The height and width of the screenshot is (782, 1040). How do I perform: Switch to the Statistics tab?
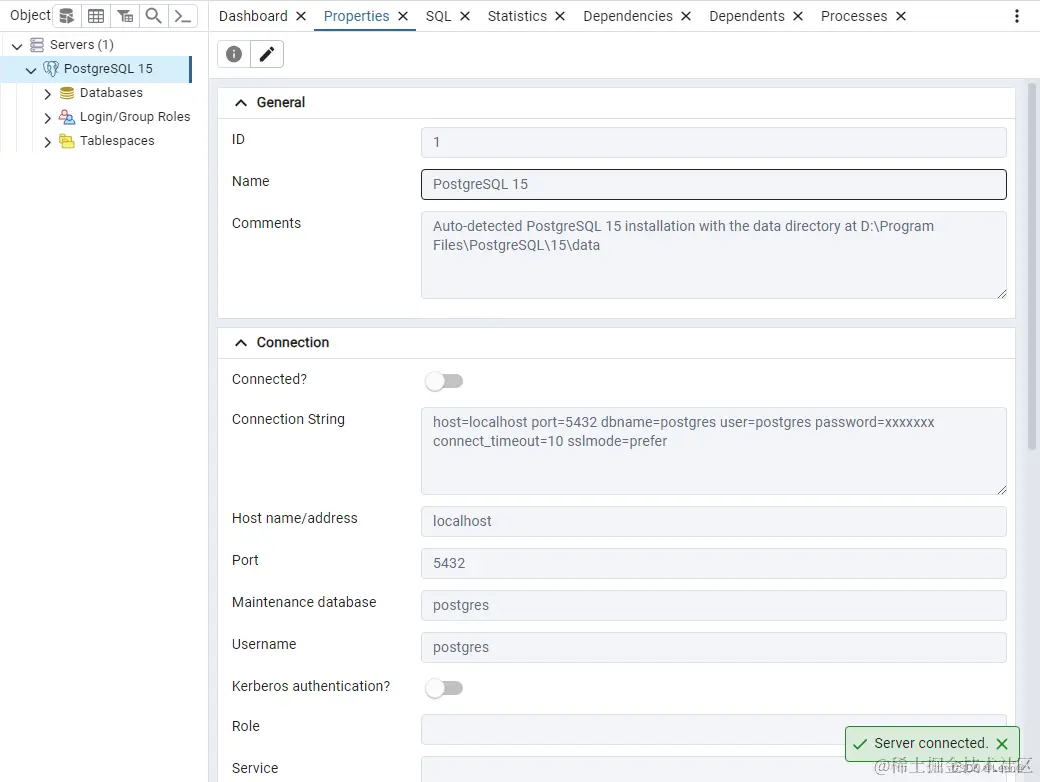[517, 16]
